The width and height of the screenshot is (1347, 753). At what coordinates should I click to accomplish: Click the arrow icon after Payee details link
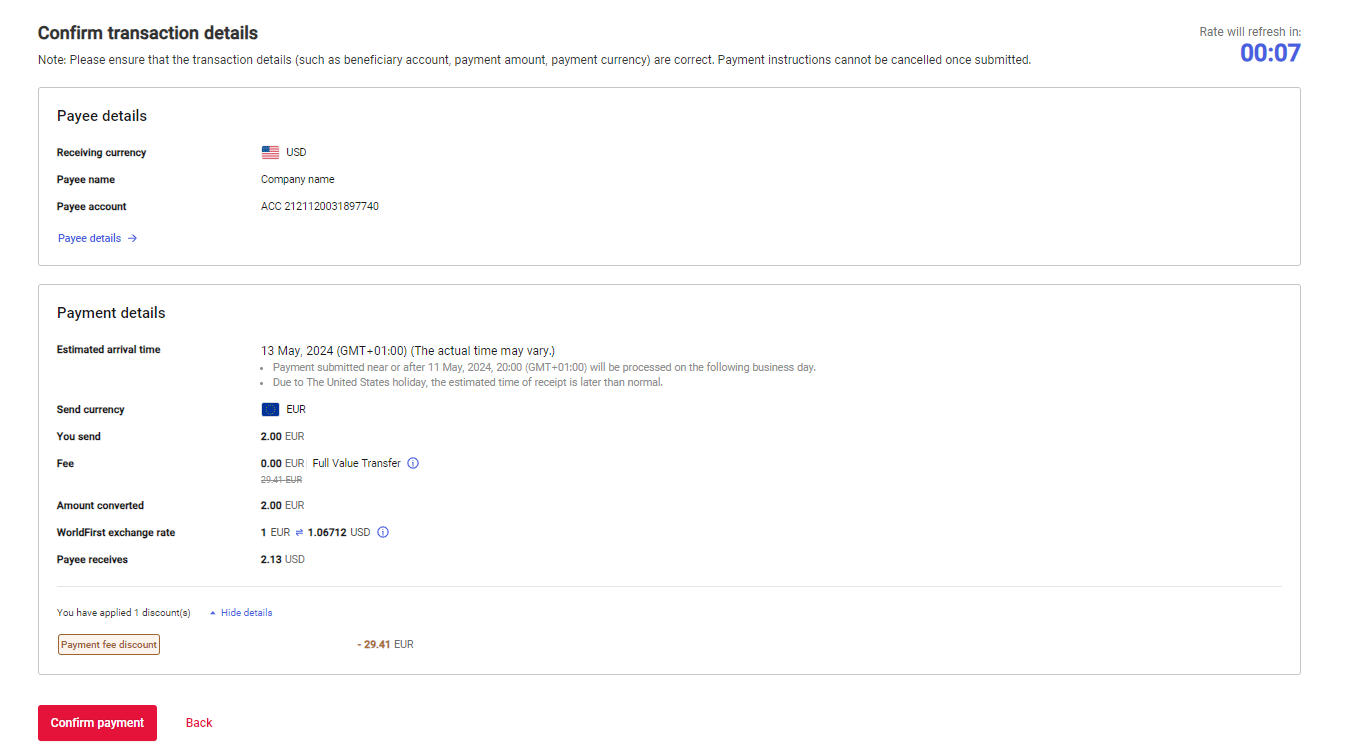[x=132, y=239]
